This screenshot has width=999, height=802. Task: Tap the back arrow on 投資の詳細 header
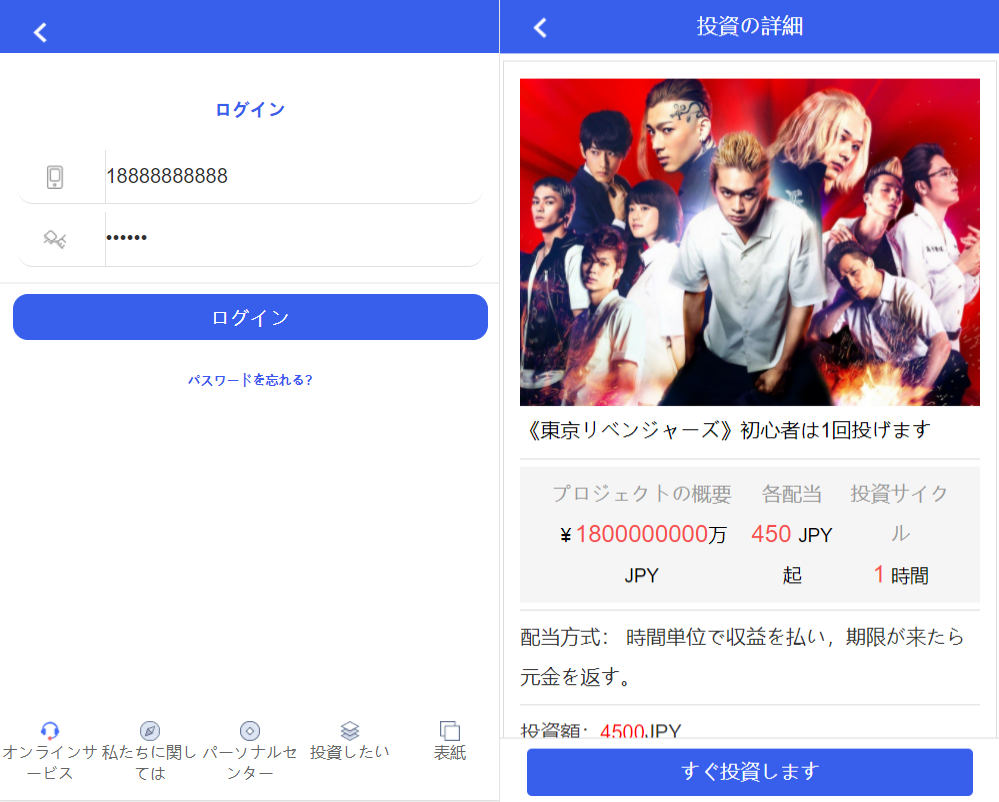coord(539,27)
